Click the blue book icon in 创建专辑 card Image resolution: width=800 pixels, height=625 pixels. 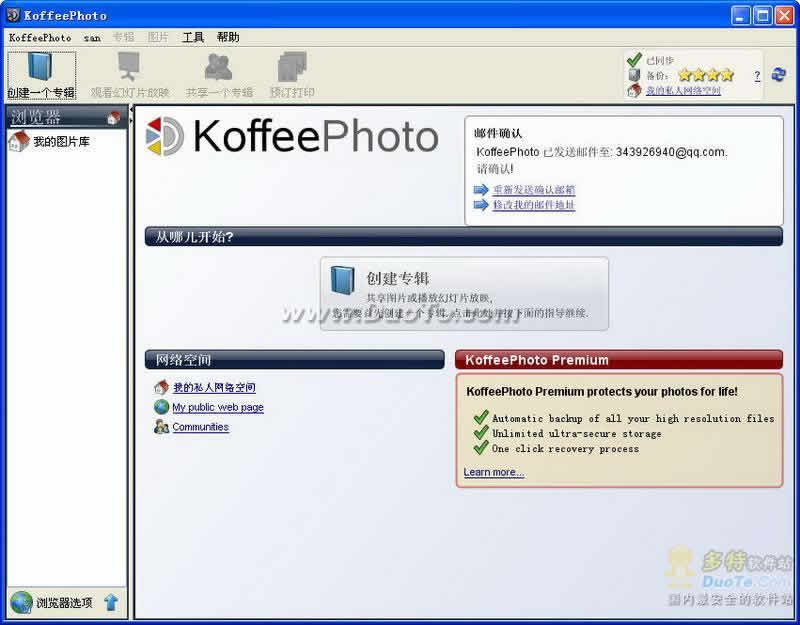click(x=342, y=280)
